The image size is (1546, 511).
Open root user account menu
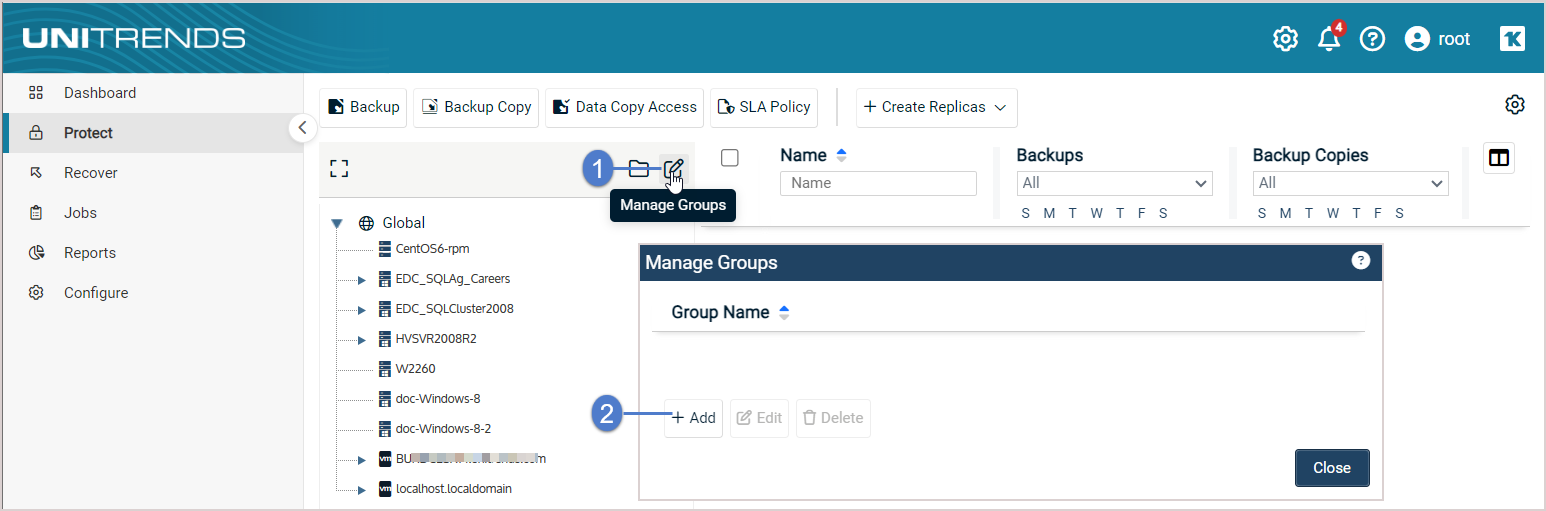(1437, 39)
